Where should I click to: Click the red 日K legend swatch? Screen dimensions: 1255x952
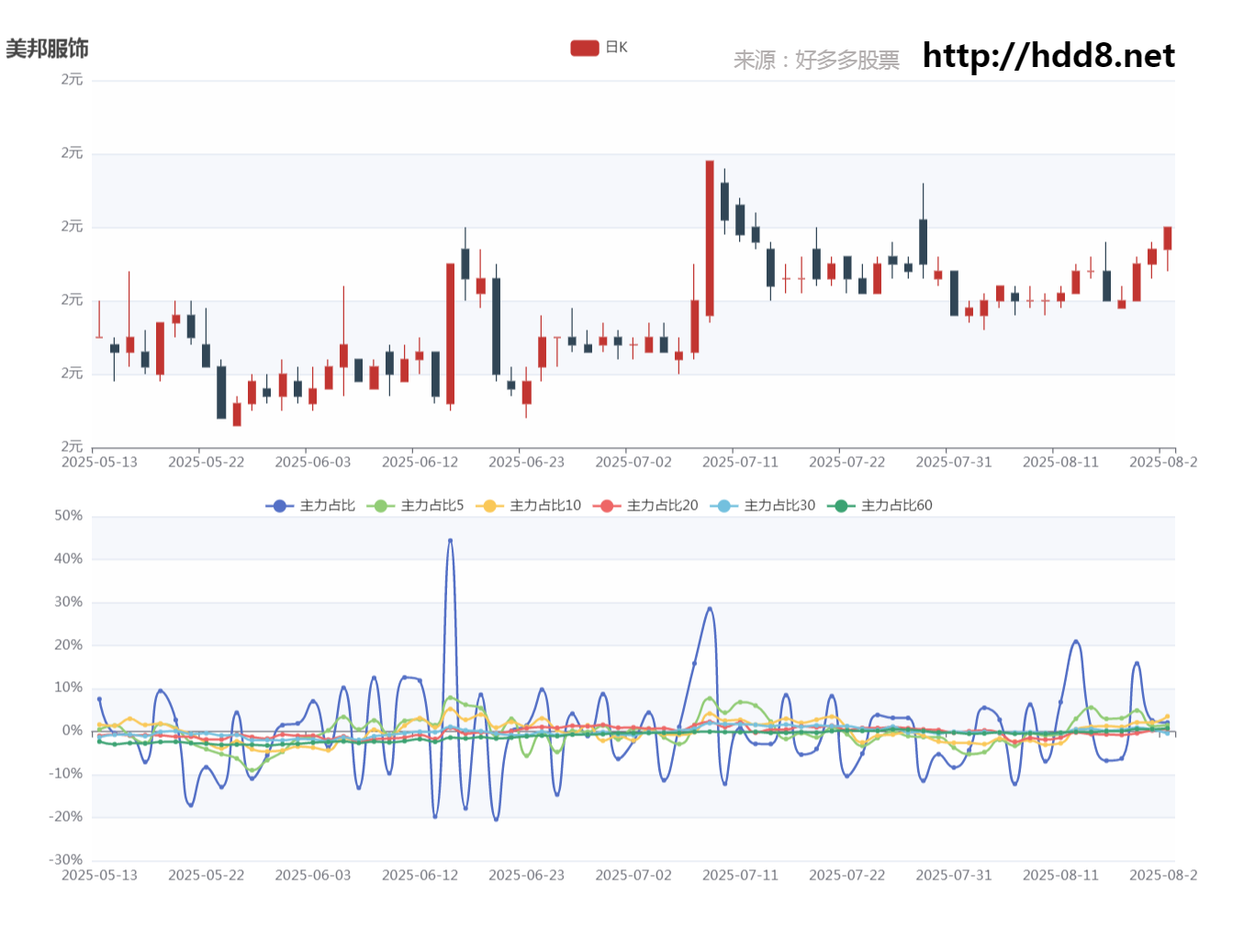585,48
